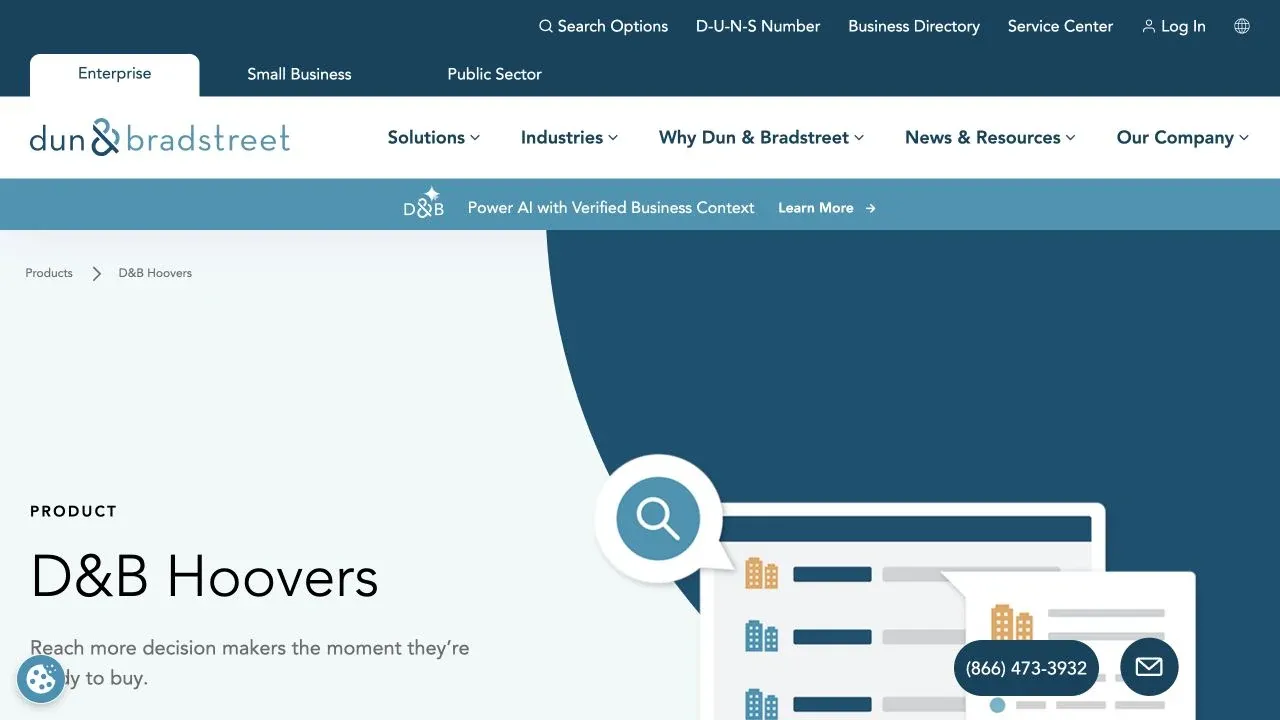
Task: Call the (866) 473-3932 phone button
Action: (1026, 668)
